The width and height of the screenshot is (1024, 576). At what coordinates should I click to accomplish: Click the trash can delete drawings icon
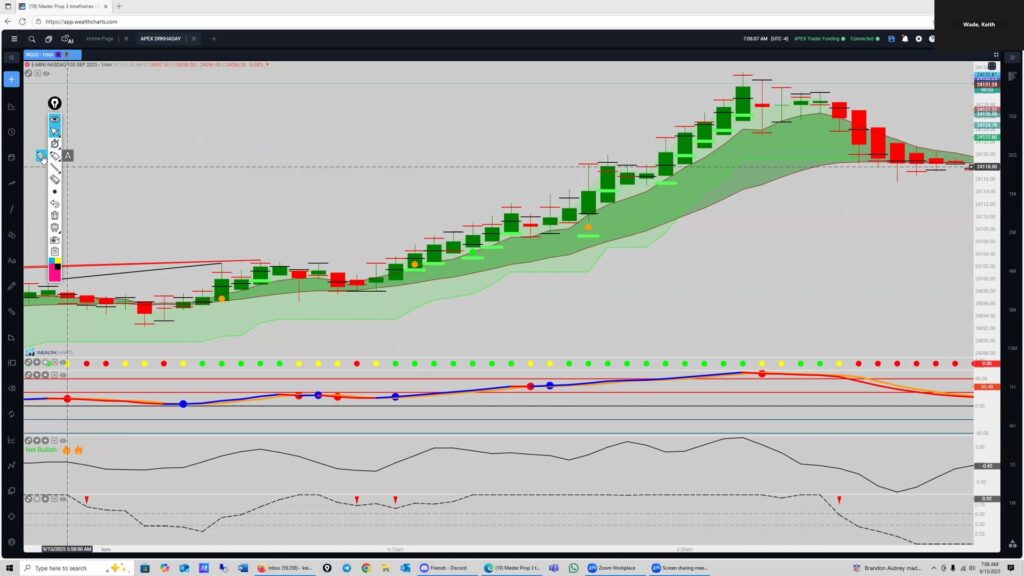pyautogui.click(x=56, y=215)
